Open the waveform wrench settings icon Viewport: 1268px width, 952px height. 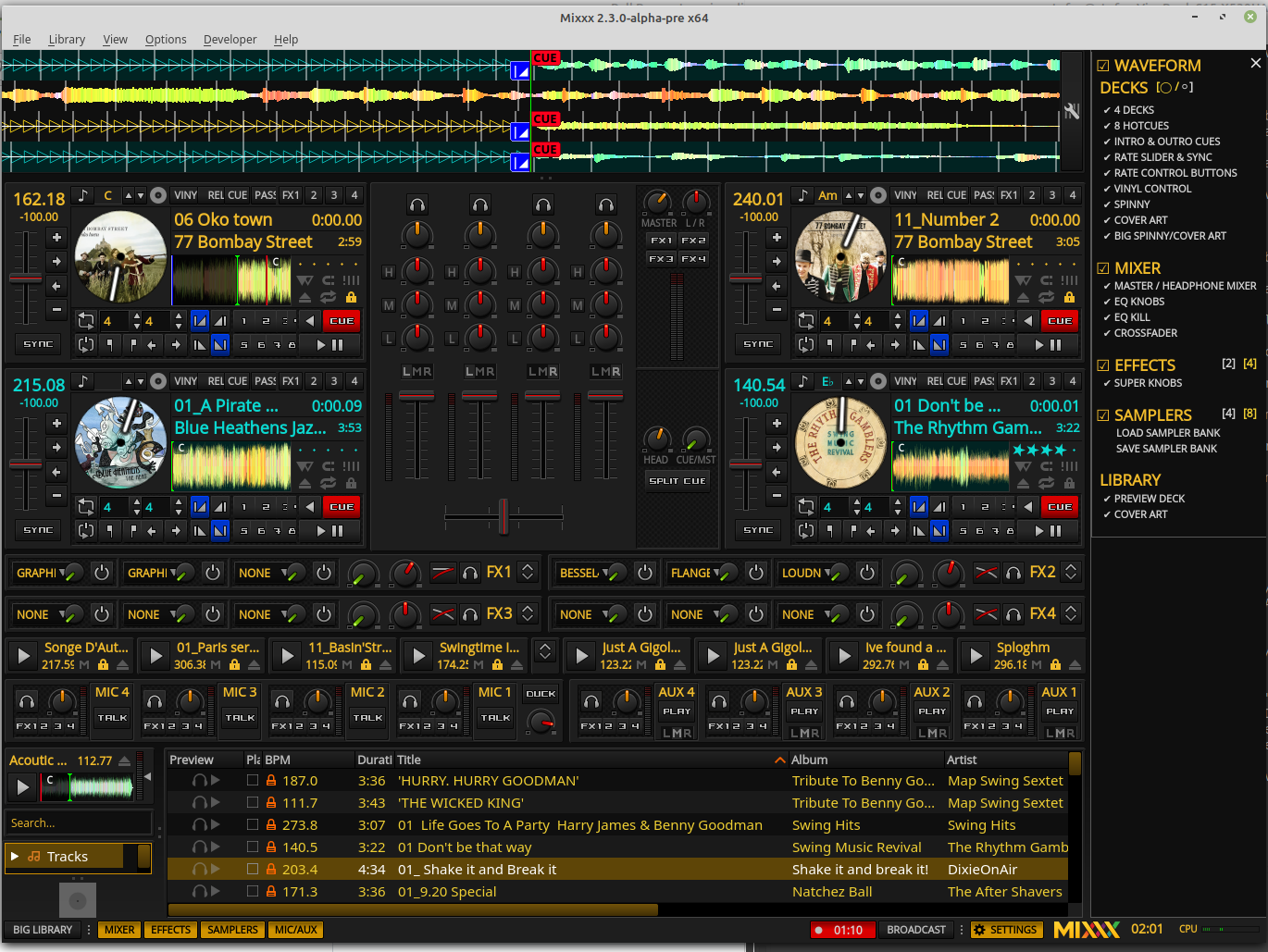[x=1072, y=111]
